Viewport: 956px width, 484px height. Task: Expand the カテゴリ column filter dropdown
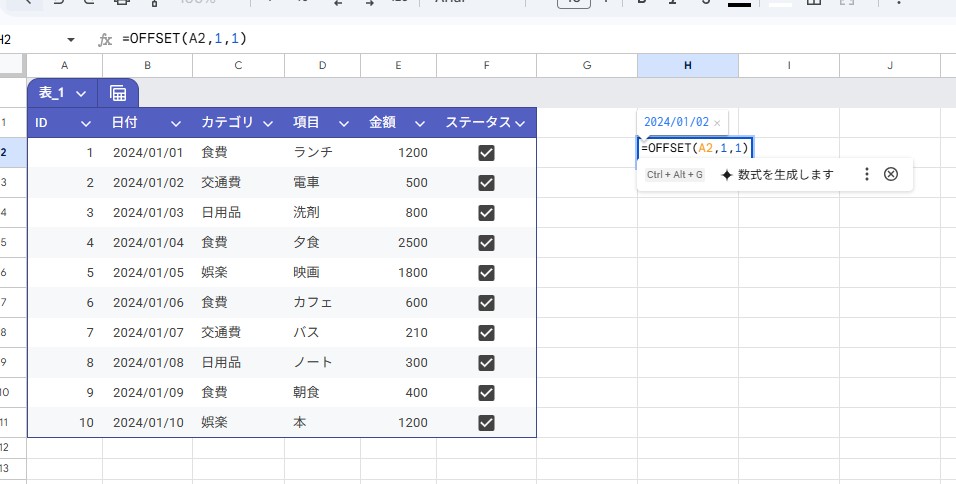[268, 123]
